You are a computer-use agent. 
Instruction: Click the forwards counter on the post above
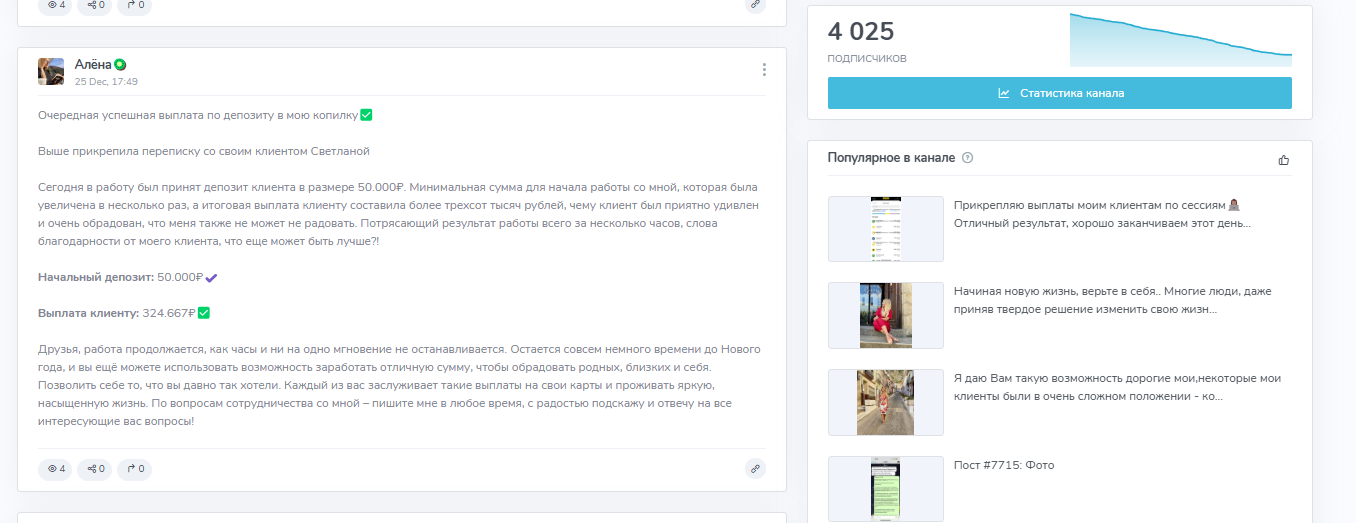pos(135,5)
